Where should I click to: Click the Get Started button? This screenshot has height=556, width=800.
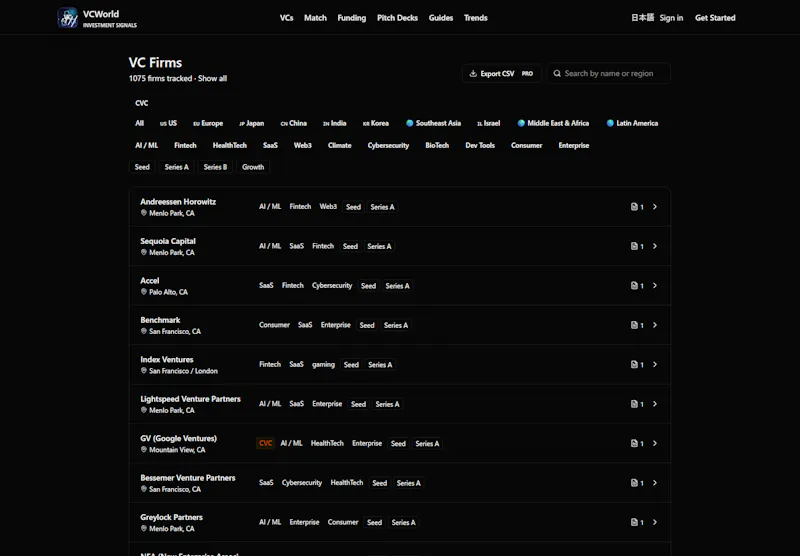click(x=715, y=18)
